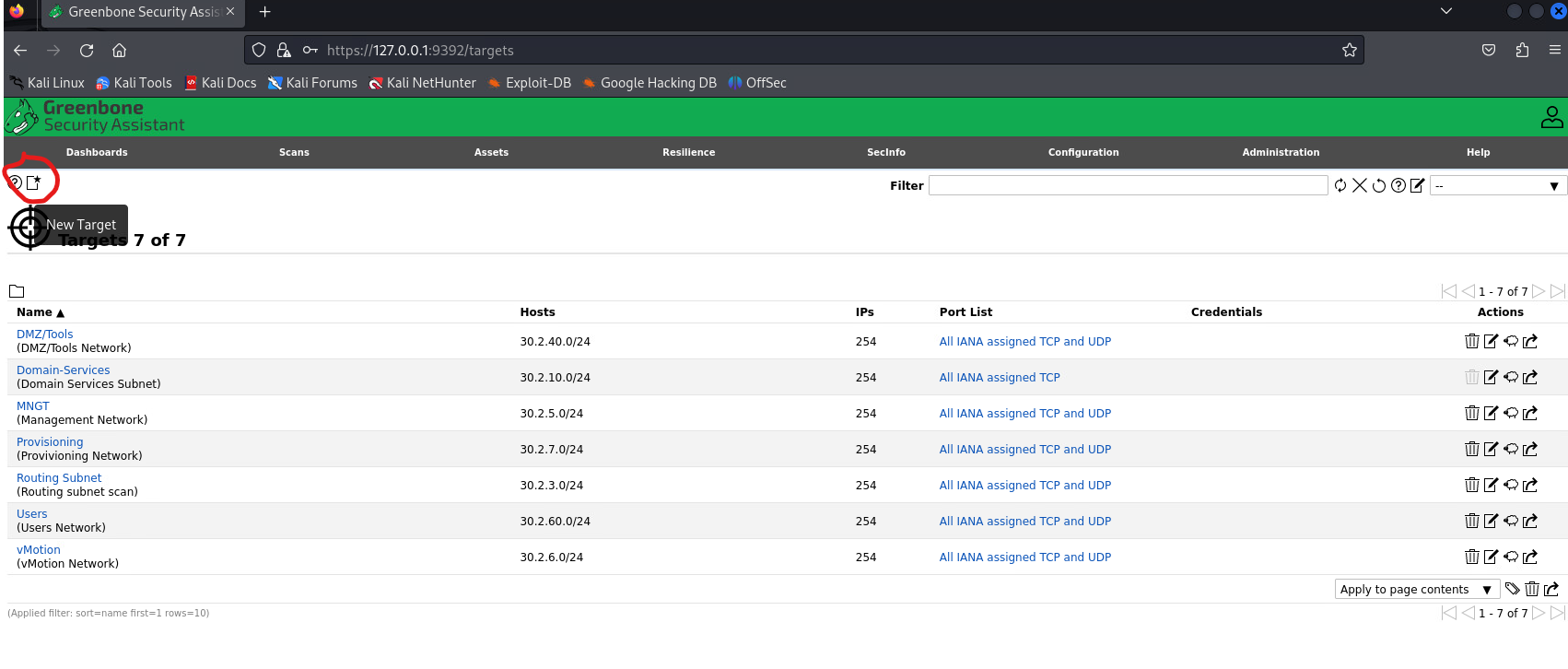Edit filter with pencil icon

(x=1418, y=185)
